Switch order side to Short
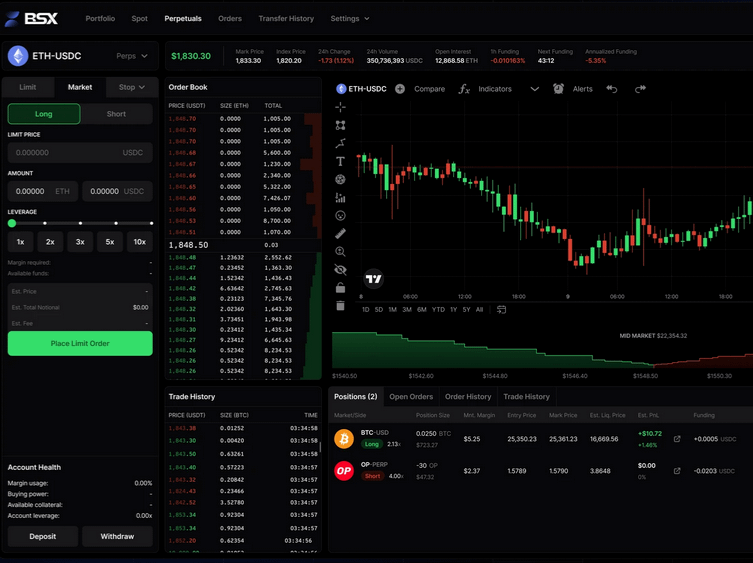753x563 pixels. point(116,114)
